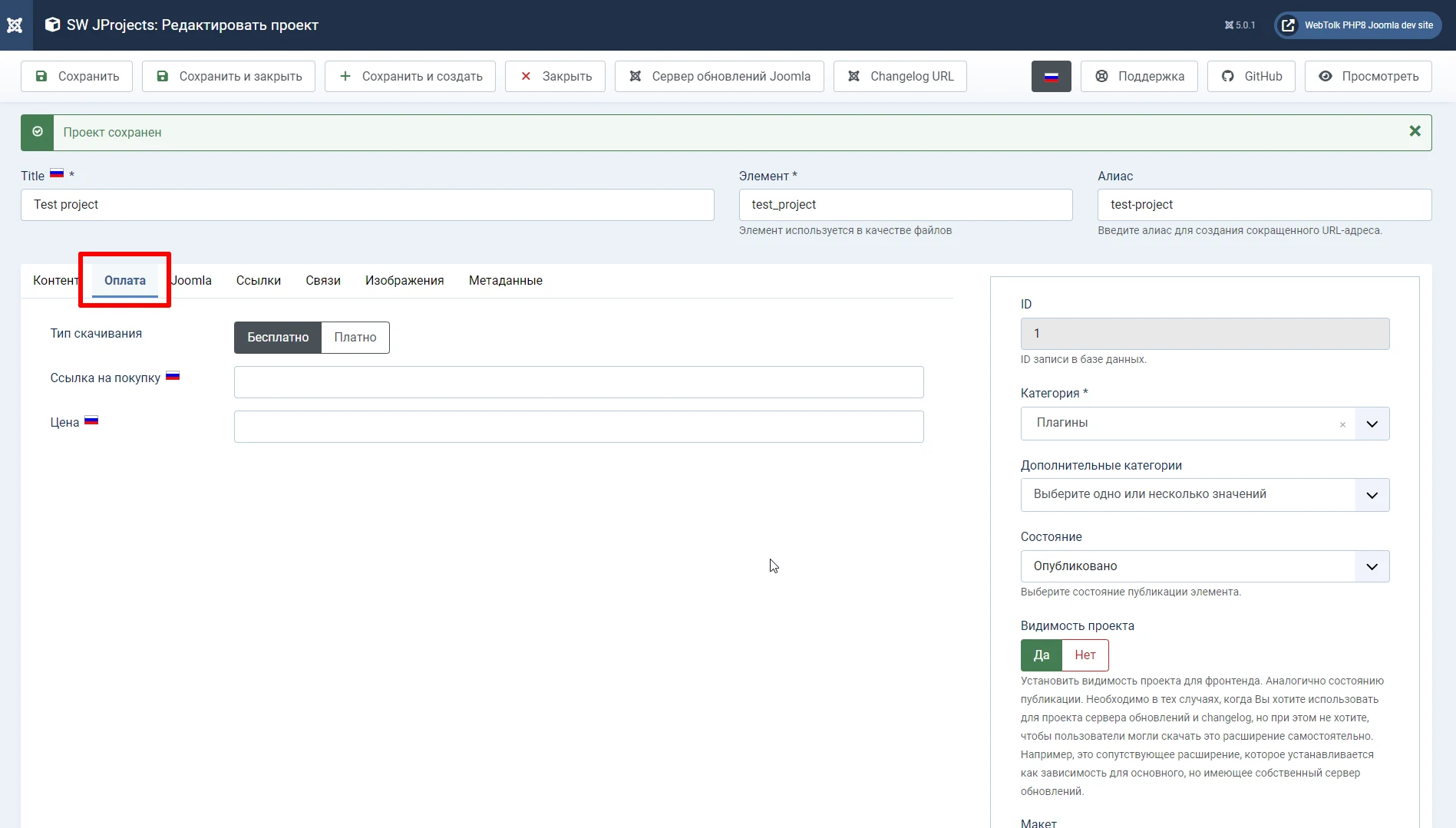Open the Поддержка support button
This screenshot has height=828, width=1456.
1139,76
